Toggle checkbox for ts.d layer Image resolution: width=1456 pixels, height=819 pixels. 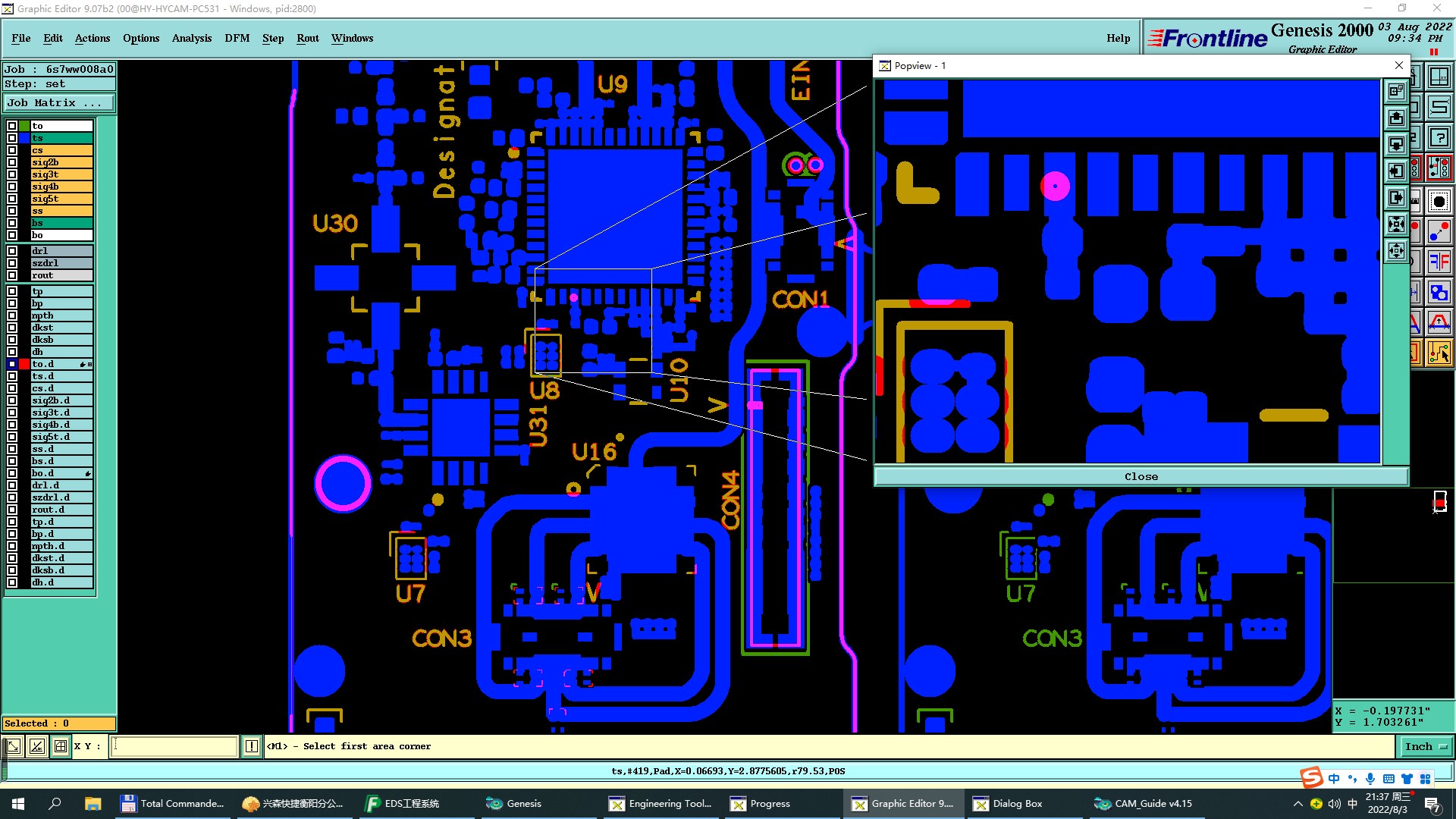click(12, 376)
